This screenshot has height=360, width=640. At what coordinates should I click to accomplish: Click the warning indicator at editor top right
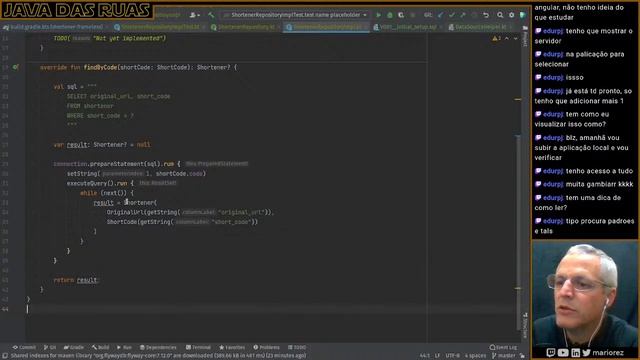[496, 38]
